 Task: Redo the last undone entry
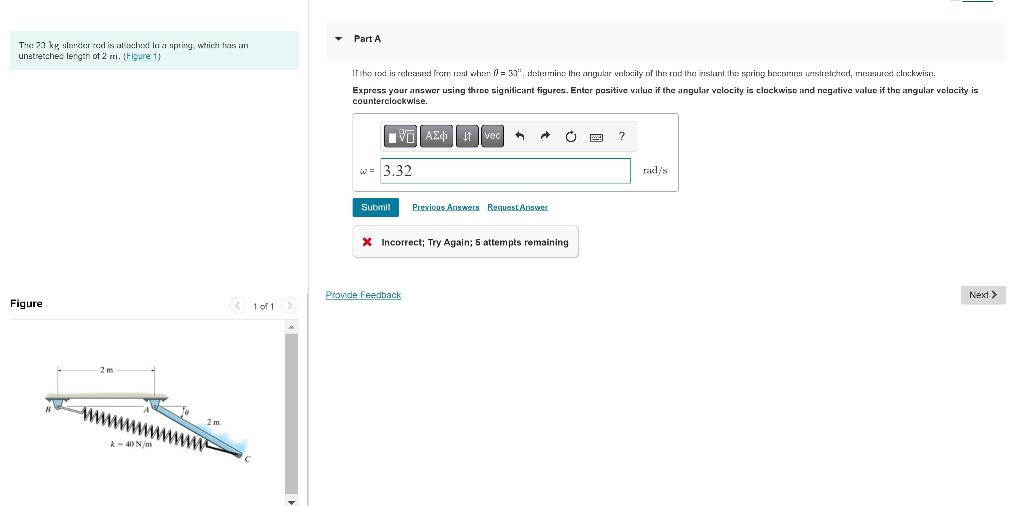click(545, 136)
